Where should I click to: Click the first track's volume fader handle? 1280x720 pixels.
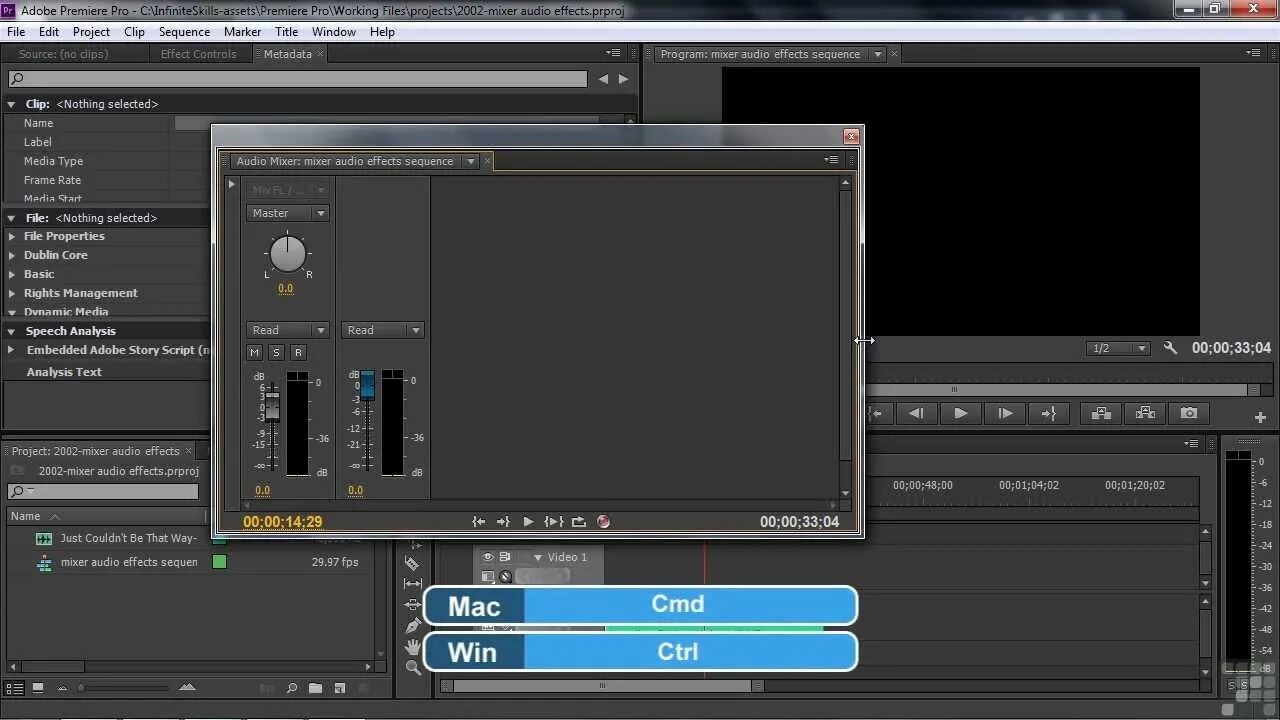[271, 405]
